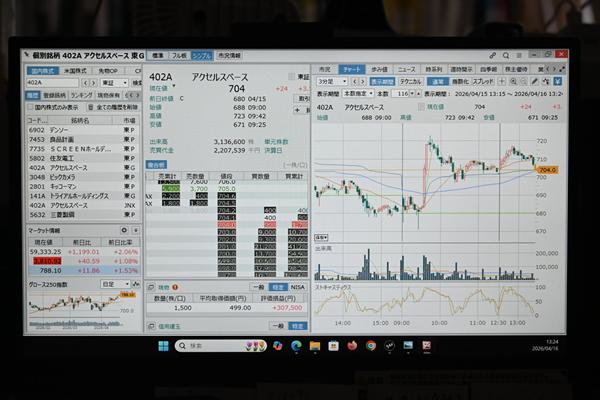Expand the 日足 dropdown for グロース250 index

115,284
